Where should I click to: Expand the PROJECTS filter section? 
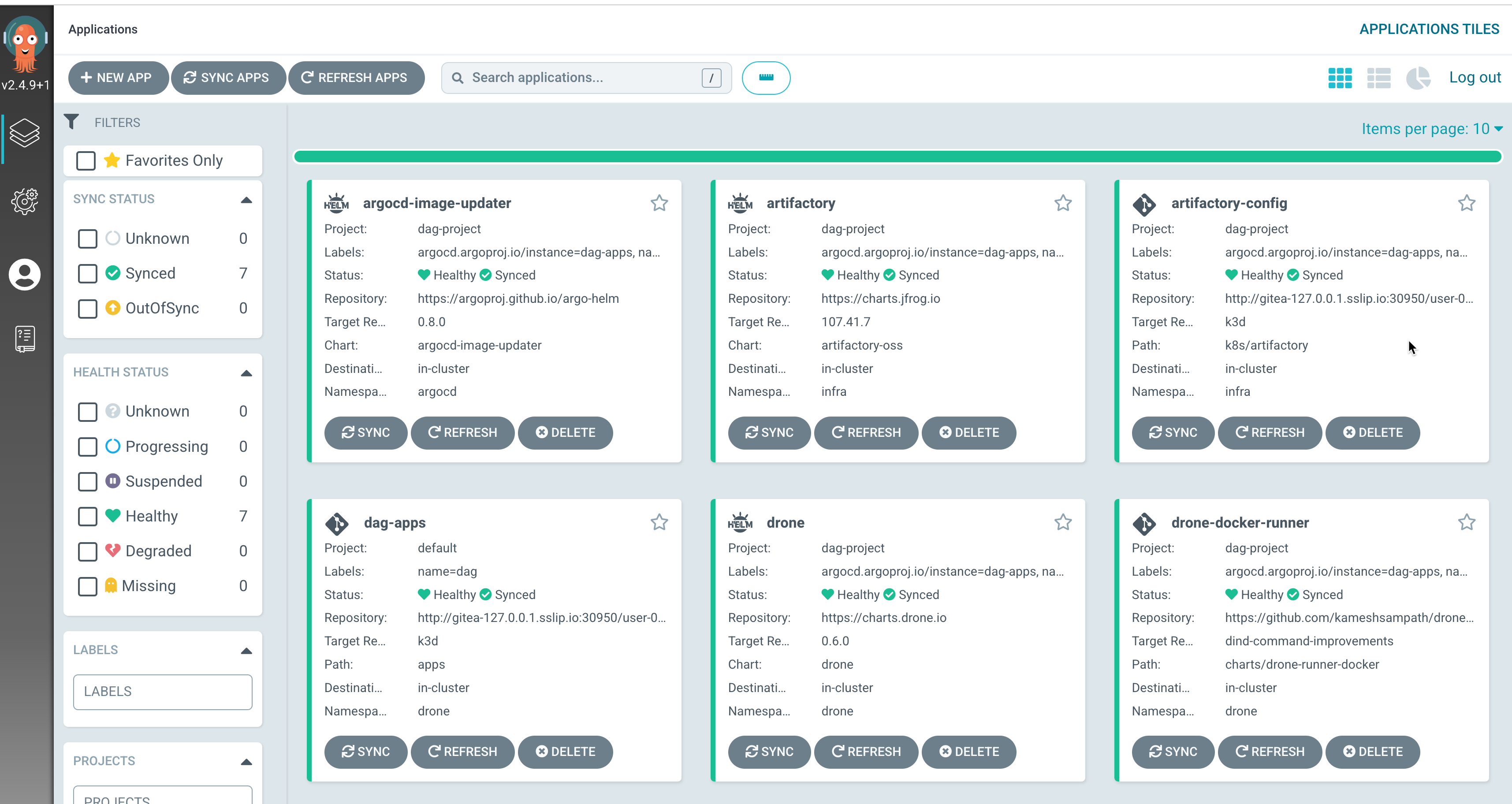point(247,761)
